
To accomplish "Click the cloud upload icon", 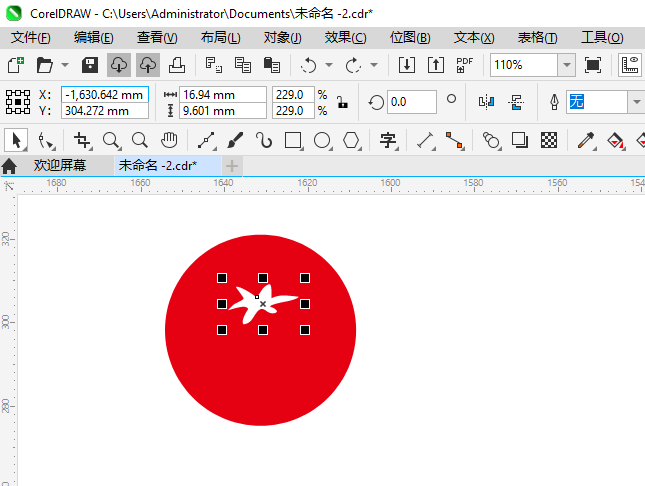I will [148, 65].
